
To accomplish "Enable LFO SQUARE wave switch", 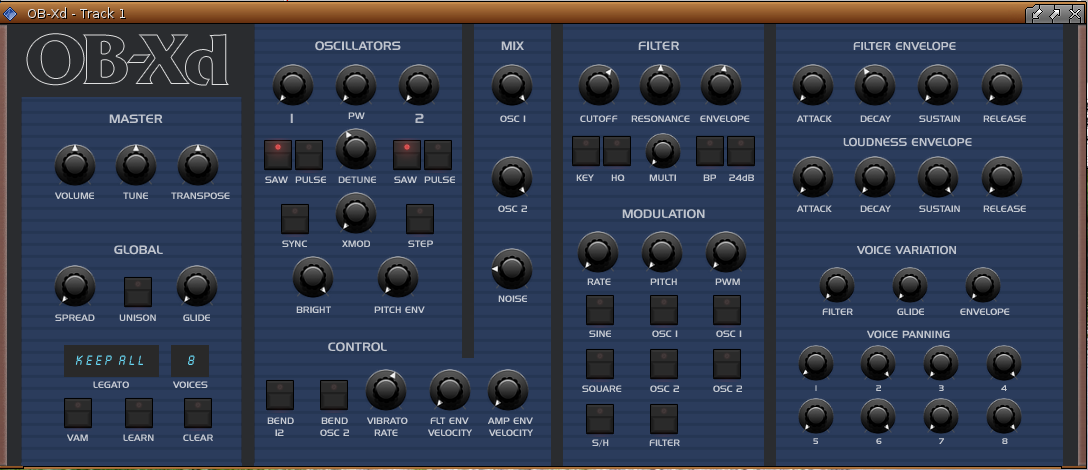I will [600, 364].
